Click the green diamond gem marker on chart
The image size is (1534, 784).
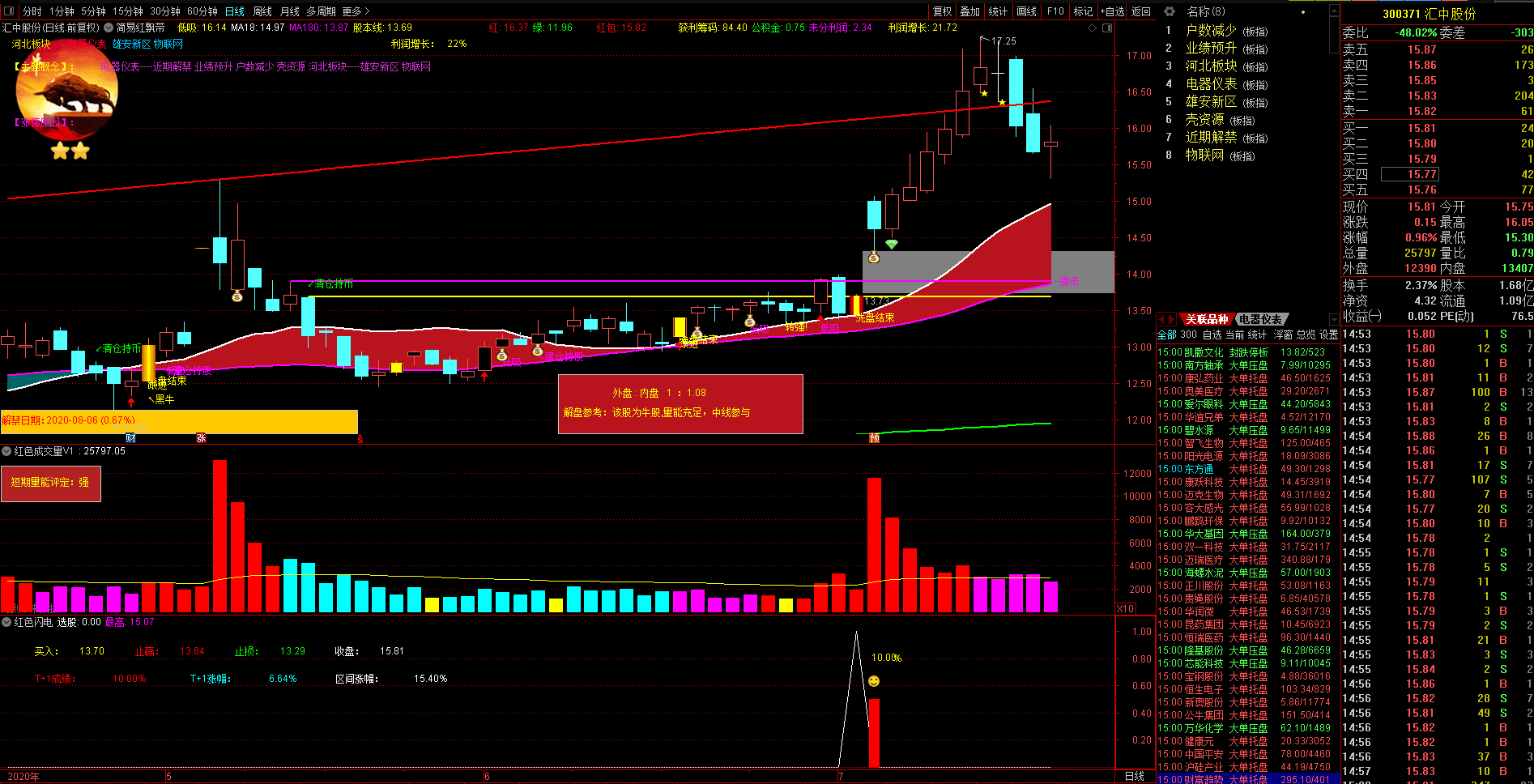[x=892, y=244]
